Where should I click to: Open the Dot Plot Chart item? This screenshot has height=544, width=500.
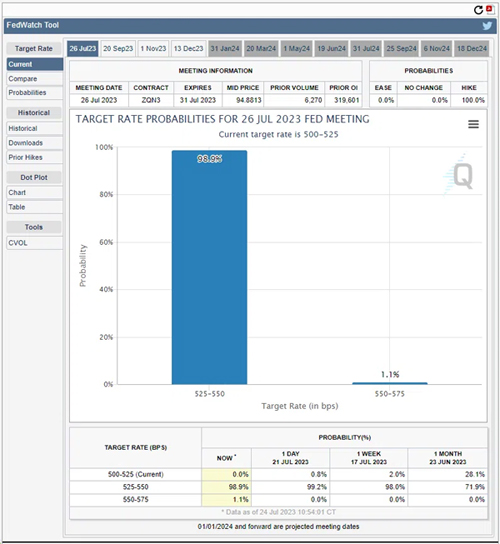click(x=34, y=193)
